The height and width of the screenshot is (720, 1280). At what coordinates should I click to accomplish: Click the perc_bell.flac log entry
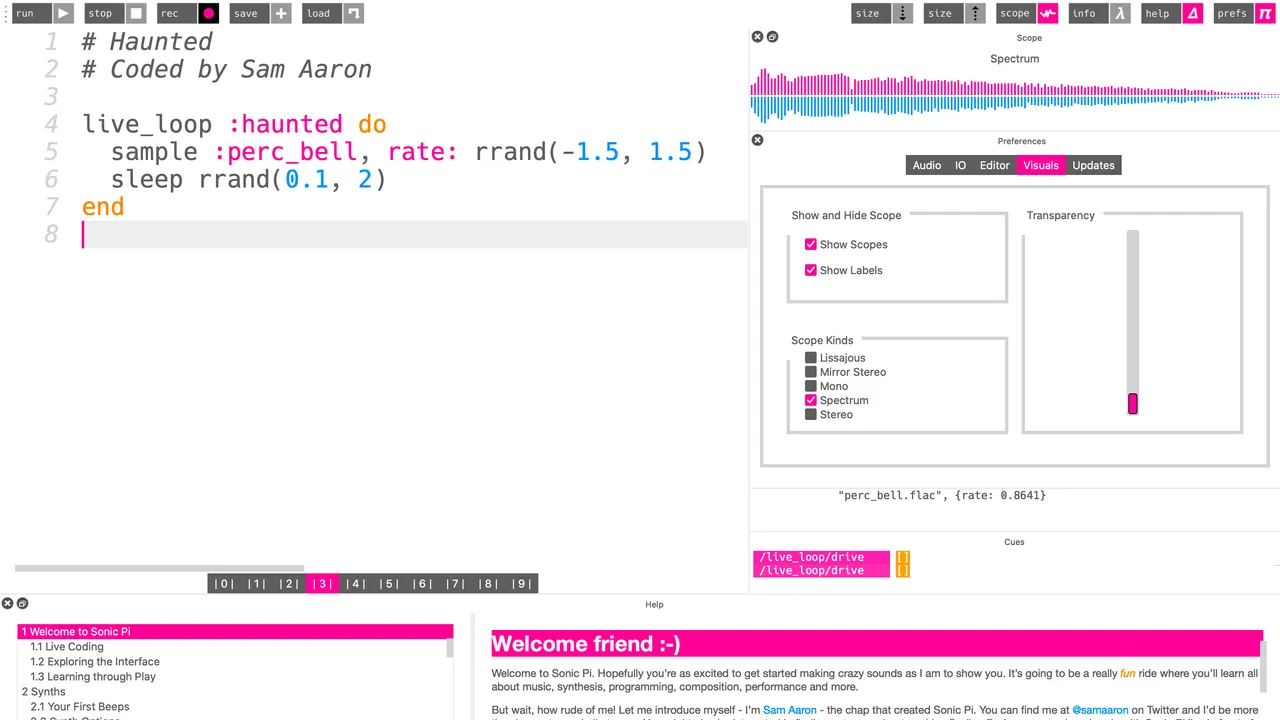[942, 495]
